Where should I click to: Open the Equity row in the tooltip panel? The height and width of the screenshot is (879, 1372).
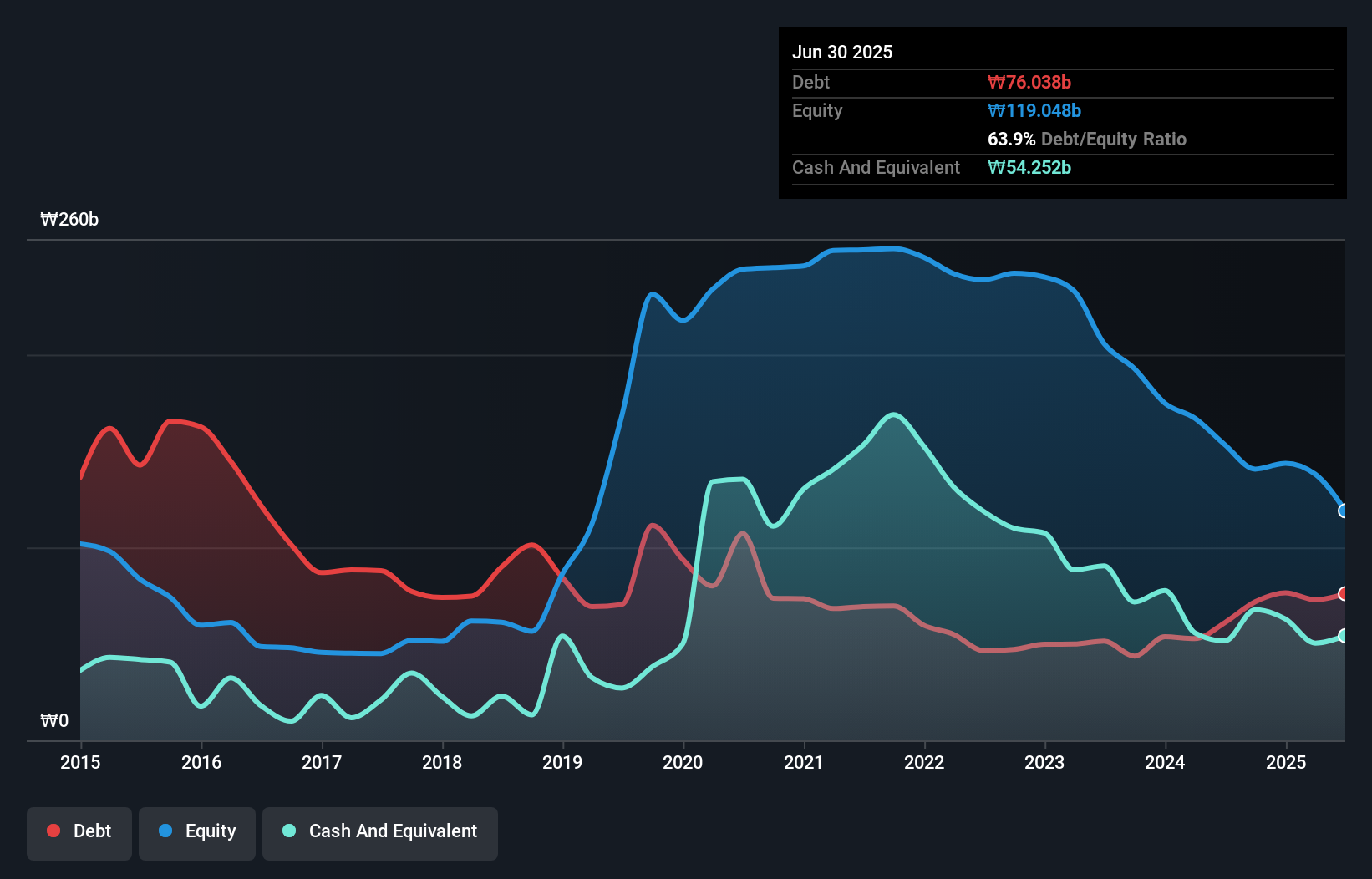(x=816, y=110)
